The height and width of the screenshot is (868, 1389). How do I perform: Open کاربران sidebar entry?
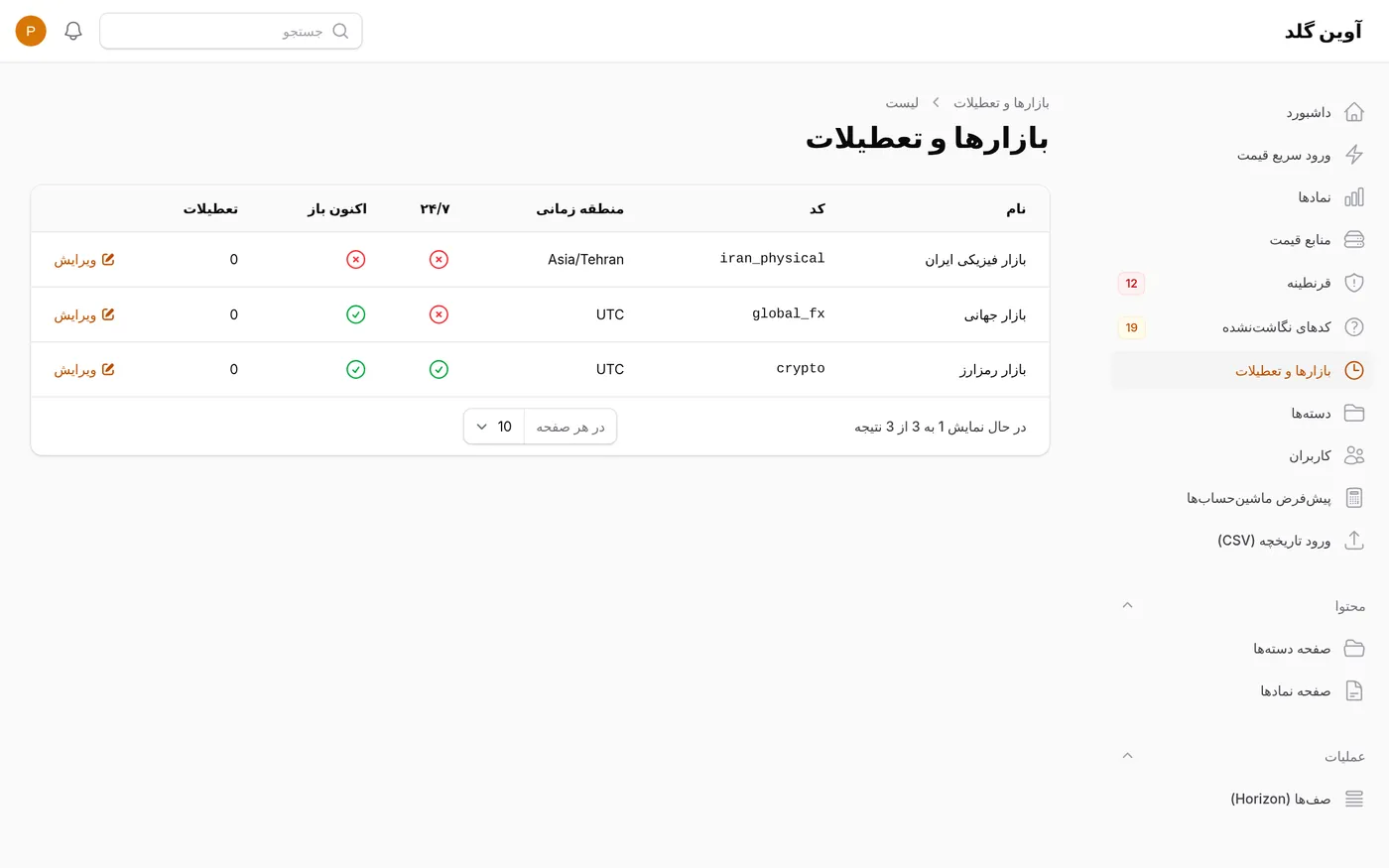click(x=1242, y=455)
